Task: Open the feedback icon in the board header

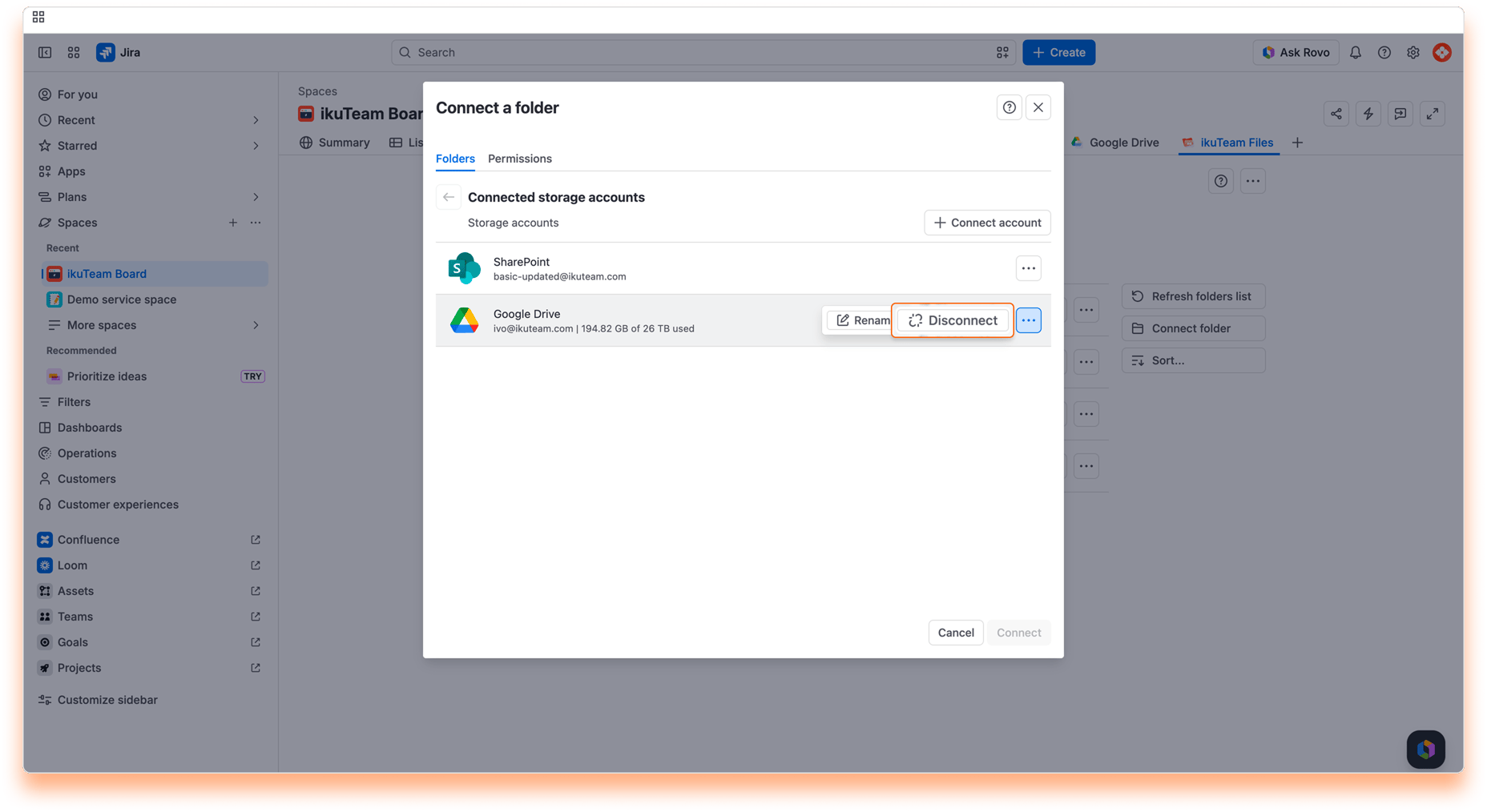Action: pyautogui.click(x=1400, y=114)
